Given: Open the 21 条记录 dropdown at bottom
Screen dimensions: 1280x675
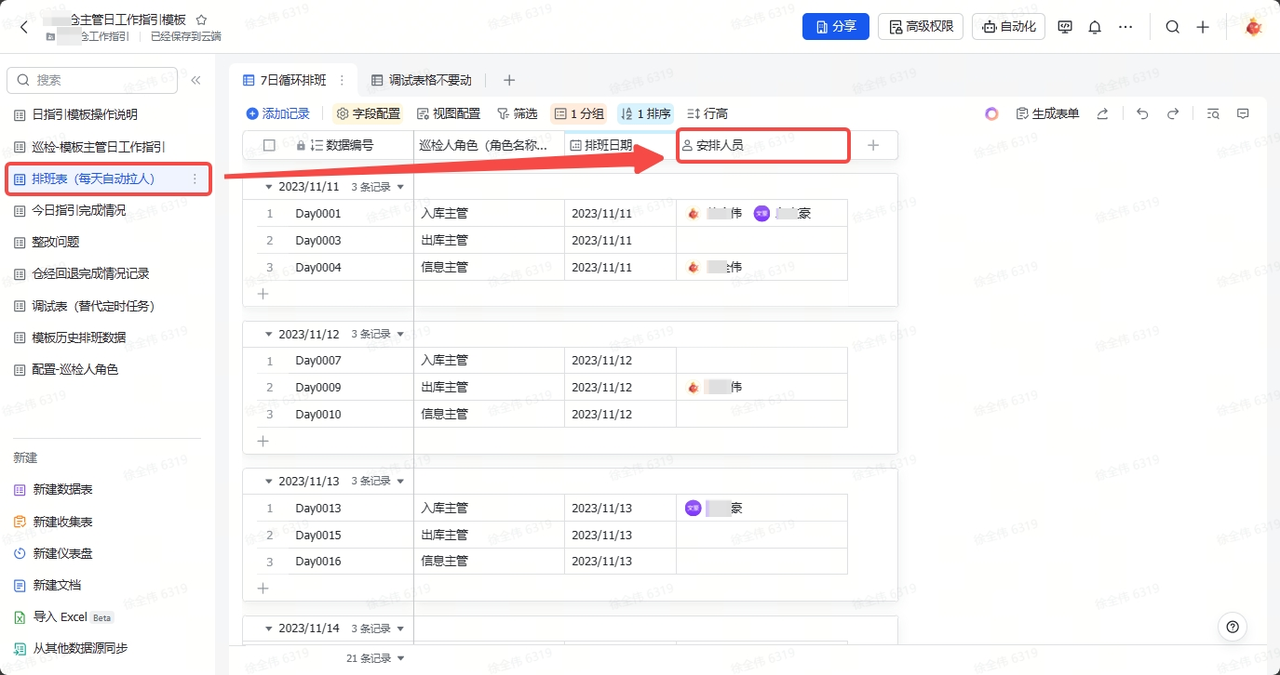Looking at the screenshot, I should pyautogui.click(x=376, y=658).
